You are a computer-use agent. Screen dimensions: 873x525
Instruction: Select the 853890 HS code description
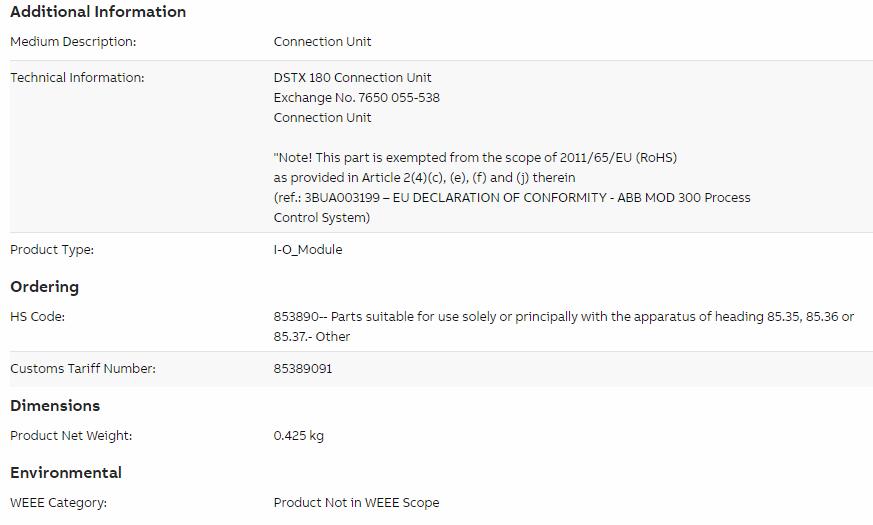[563, 326]
